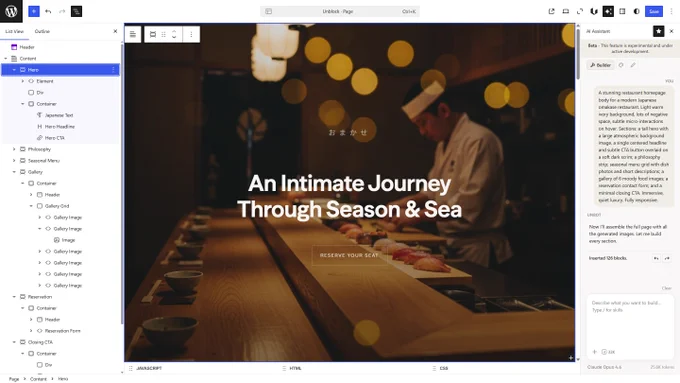The height and width of the screenshot is (383, 680).
Task: Open Hero block options in list view
Action: 113,69
